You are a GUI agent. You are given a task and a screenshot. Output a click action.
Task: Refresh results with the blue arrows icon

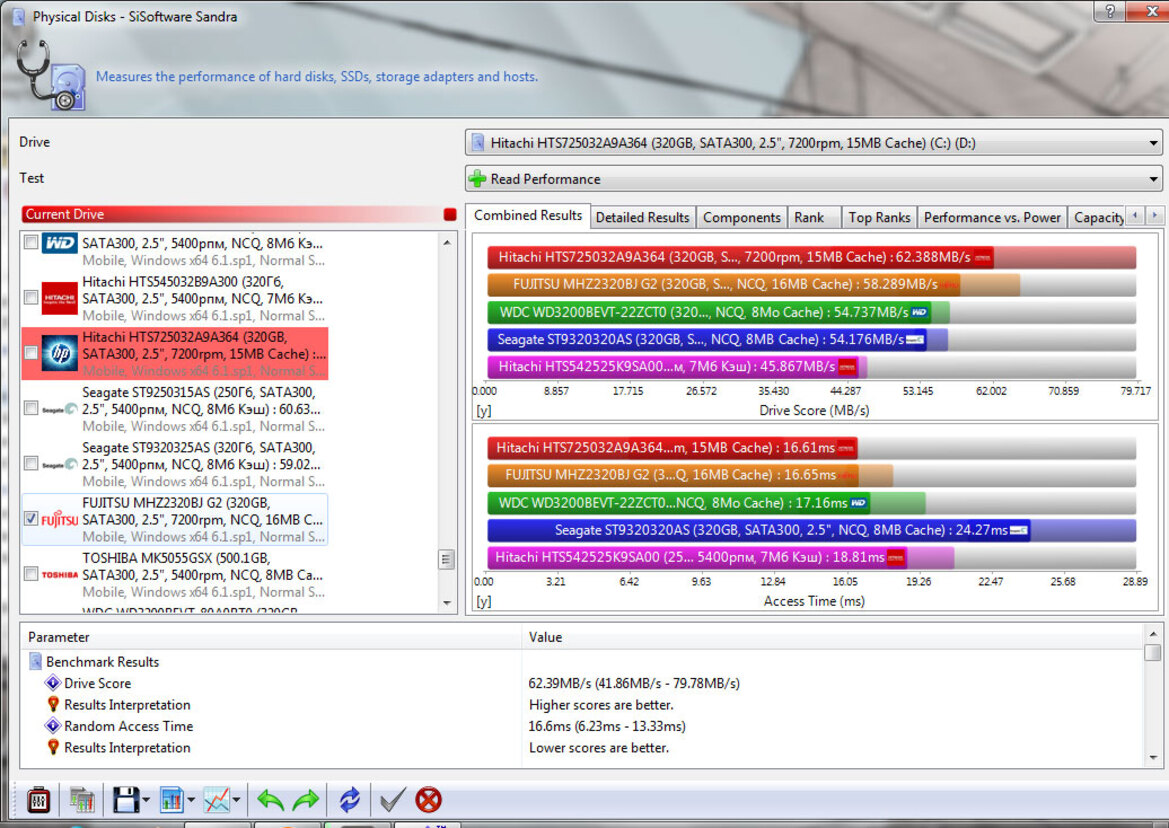pos(350,800)
